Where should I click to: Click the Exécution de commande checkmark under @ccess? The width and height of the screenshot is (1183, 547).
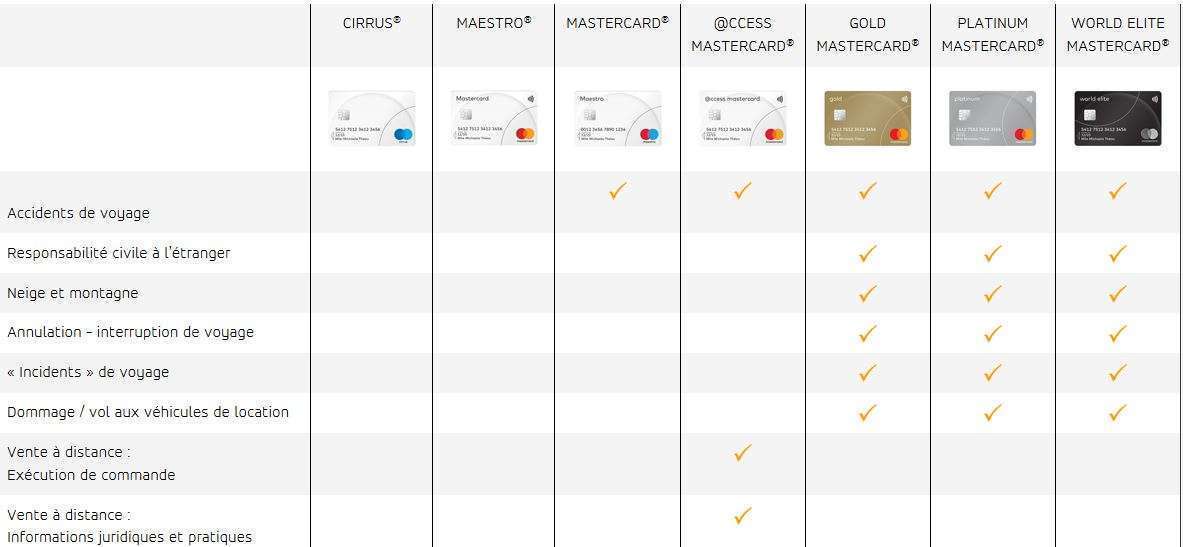click(742, 453)
